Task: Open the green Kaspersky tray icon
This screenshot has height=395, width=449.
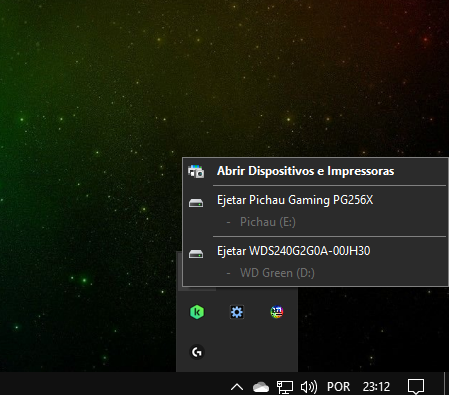Action: tap(197, 312)
